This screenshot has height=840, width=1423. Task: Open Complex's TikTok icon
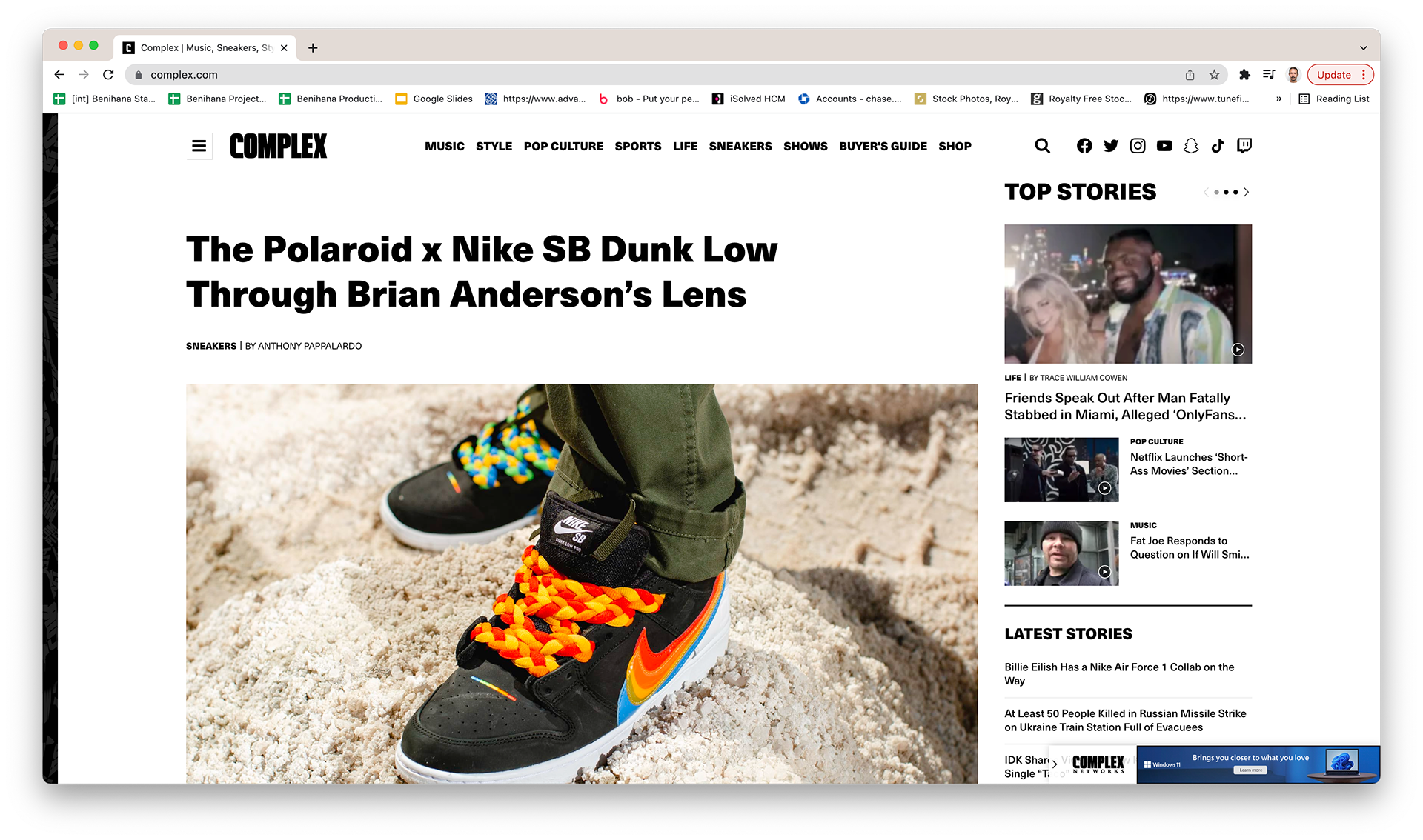[x=1218, y=146]
